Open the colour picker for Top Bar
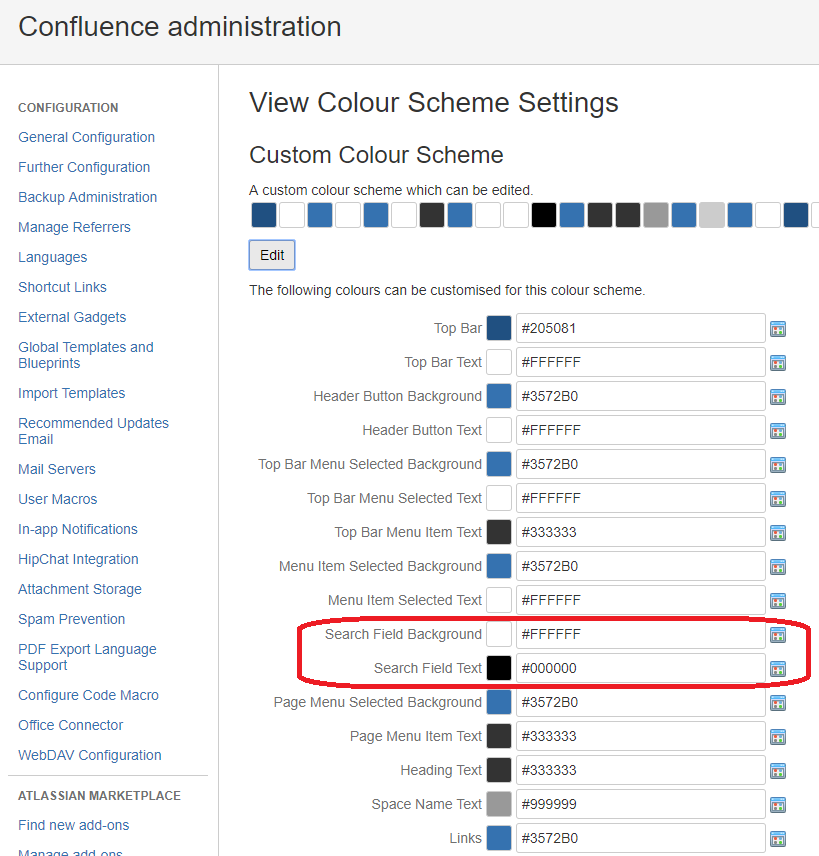 (x=778, y=328)
